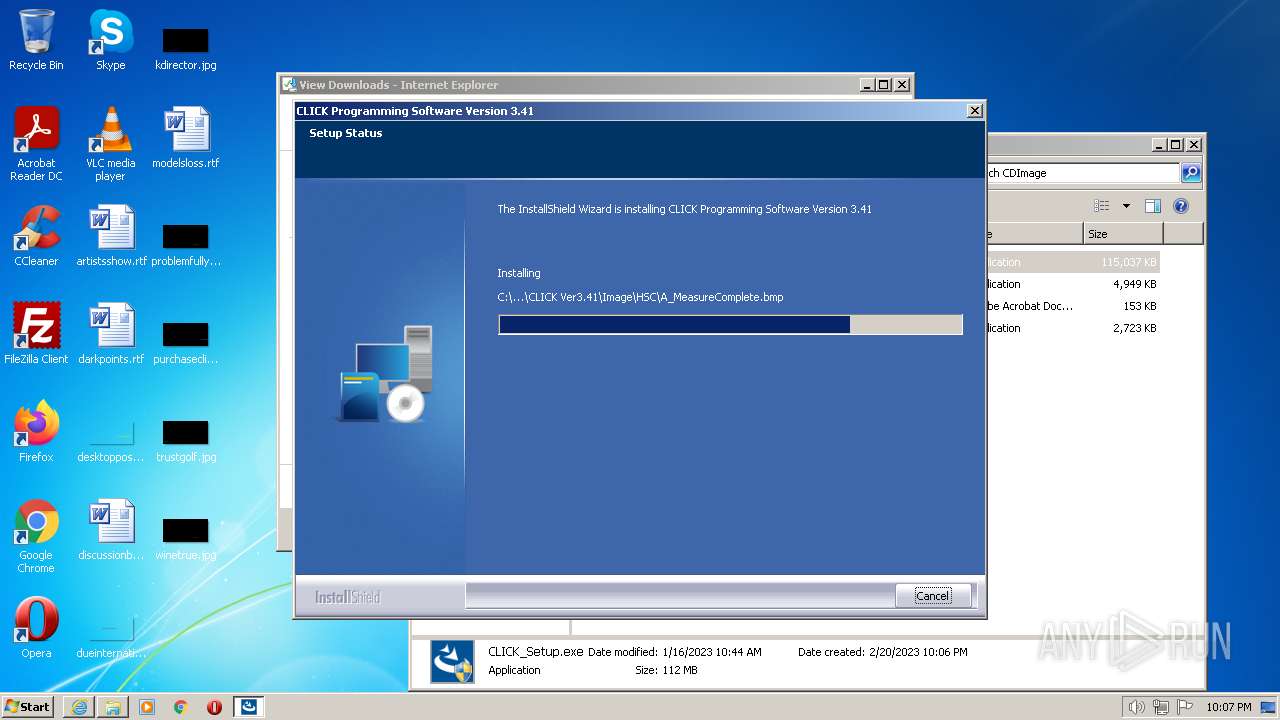The width and height of the screenshot is (1280, 720).
Task: Select the dueinternat desktop file
Action: (111, 636)
